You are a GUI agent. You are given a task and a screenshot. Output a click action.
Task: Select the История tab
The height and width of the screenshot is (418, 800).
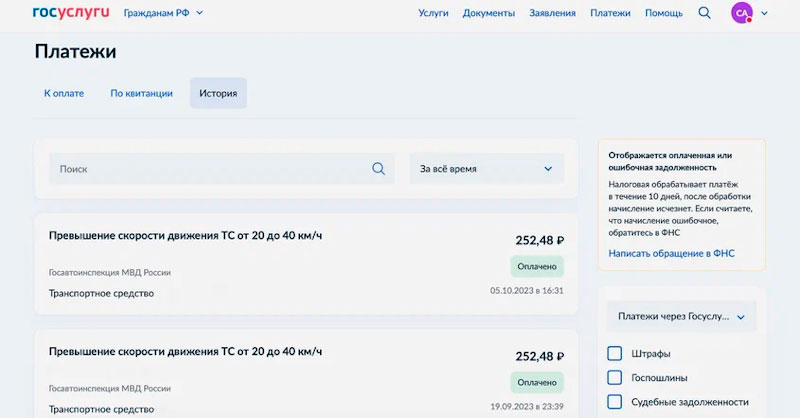(218, 93)
